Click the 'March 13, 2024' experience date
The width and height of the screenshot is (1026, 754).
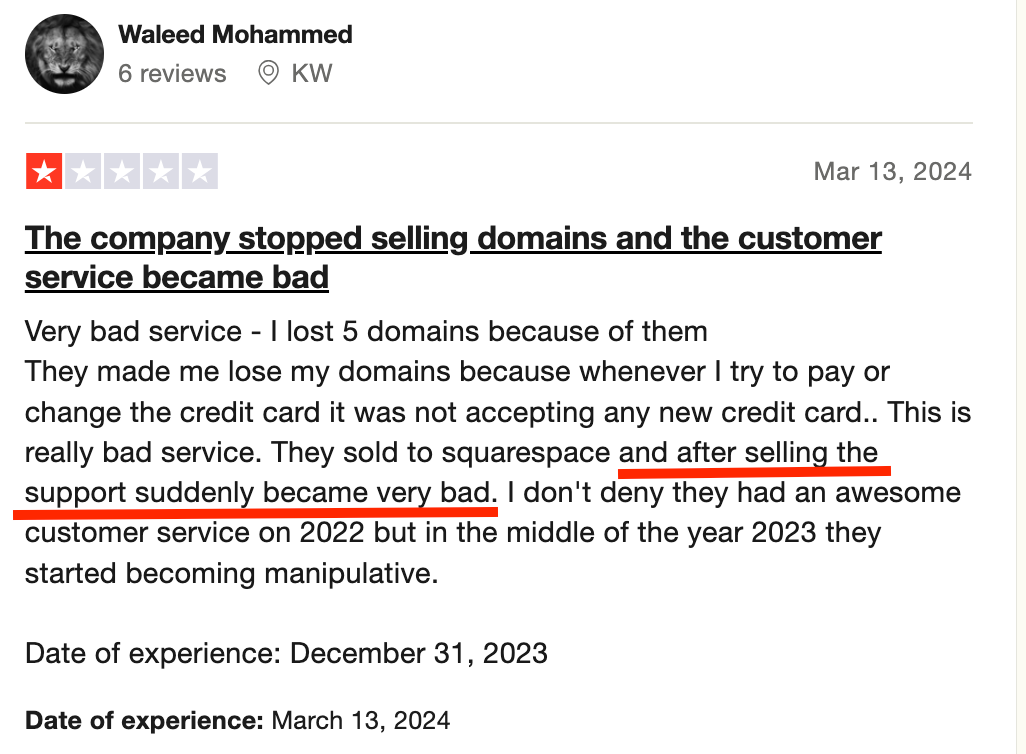pyautogui.click(x=361, y=721)
